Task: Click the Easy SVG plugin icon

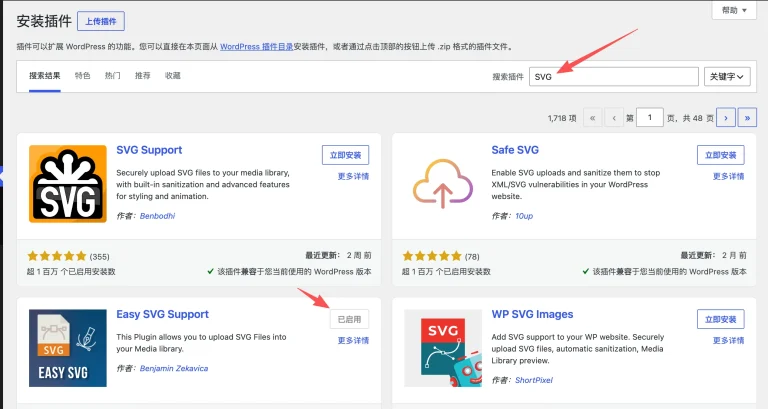Action: (x=68, y=348)
